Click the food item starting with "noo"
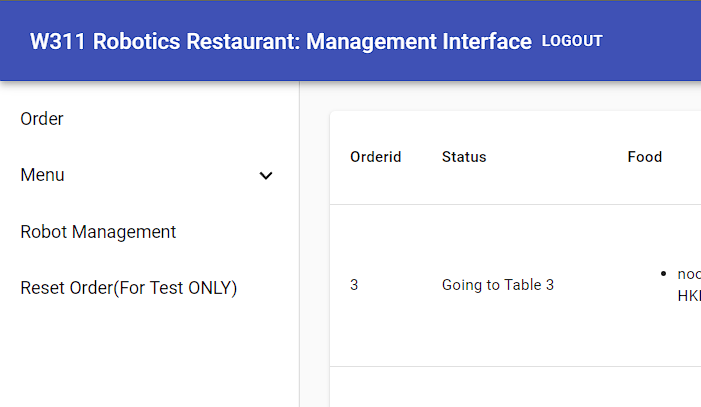The height and width of the screenshot is (407, 701). (689, 273)
